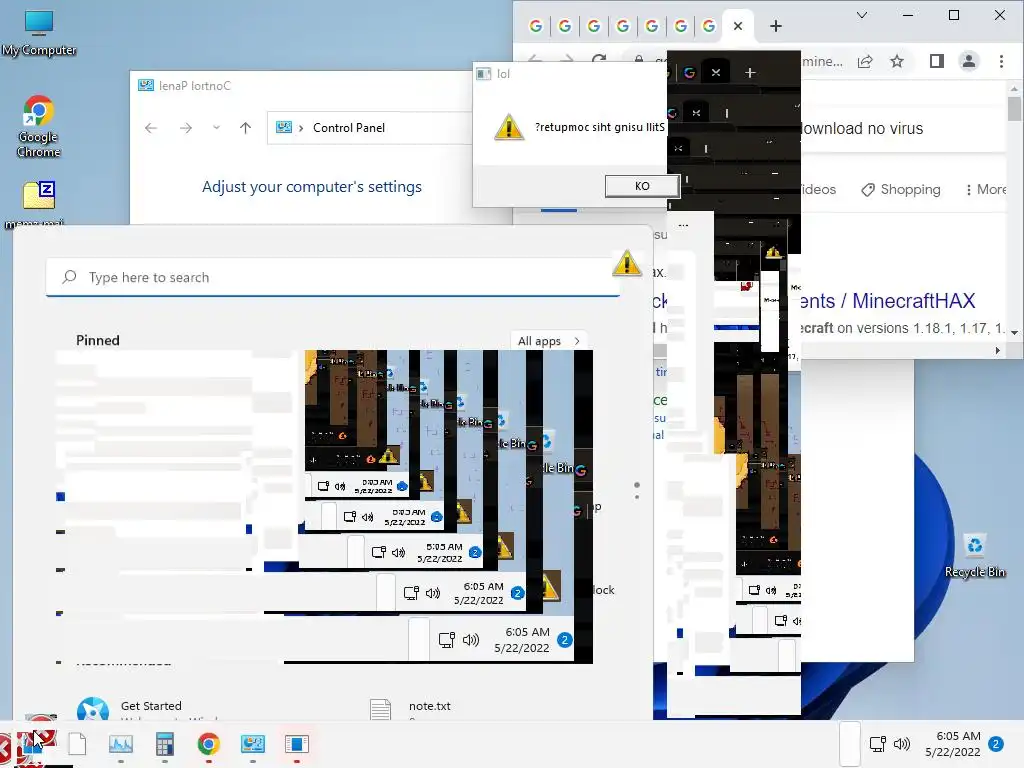This screenshot has width=1024, height=768.
Task: Open Chrome three-dot menu
Action: click(1001, 61)
